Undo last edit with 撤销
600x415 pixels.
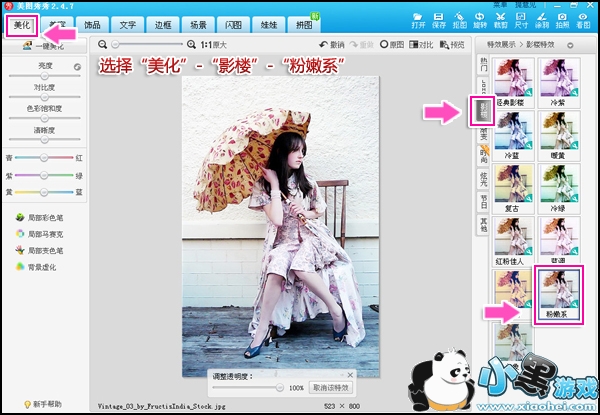pyautogui.click(x=331, y=45)
